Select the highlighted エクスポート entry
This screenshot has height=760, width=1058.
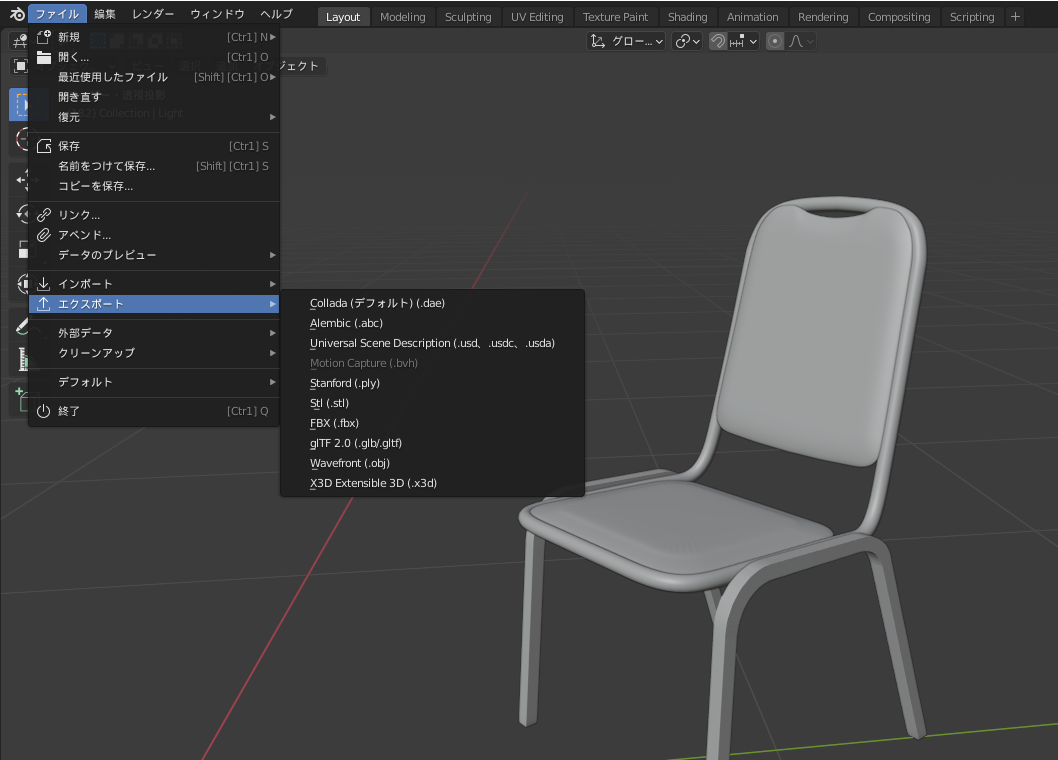pos(154,304)
